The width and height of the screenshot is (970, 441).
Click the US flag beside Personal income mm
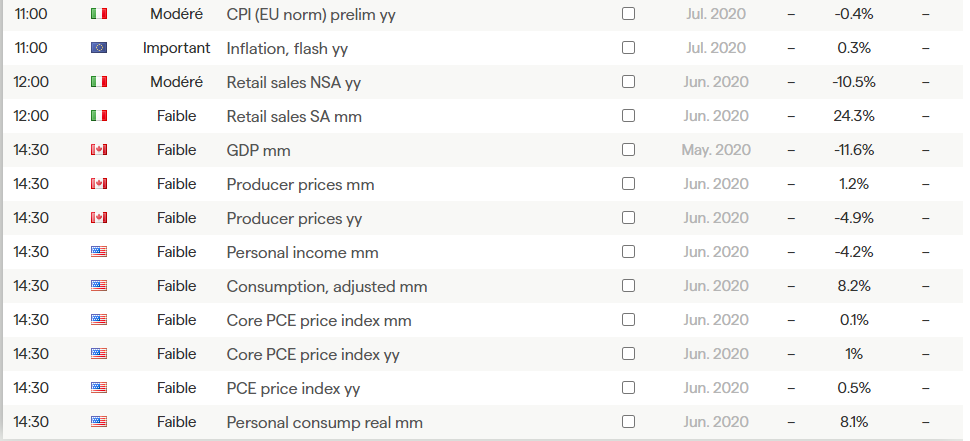99,252
